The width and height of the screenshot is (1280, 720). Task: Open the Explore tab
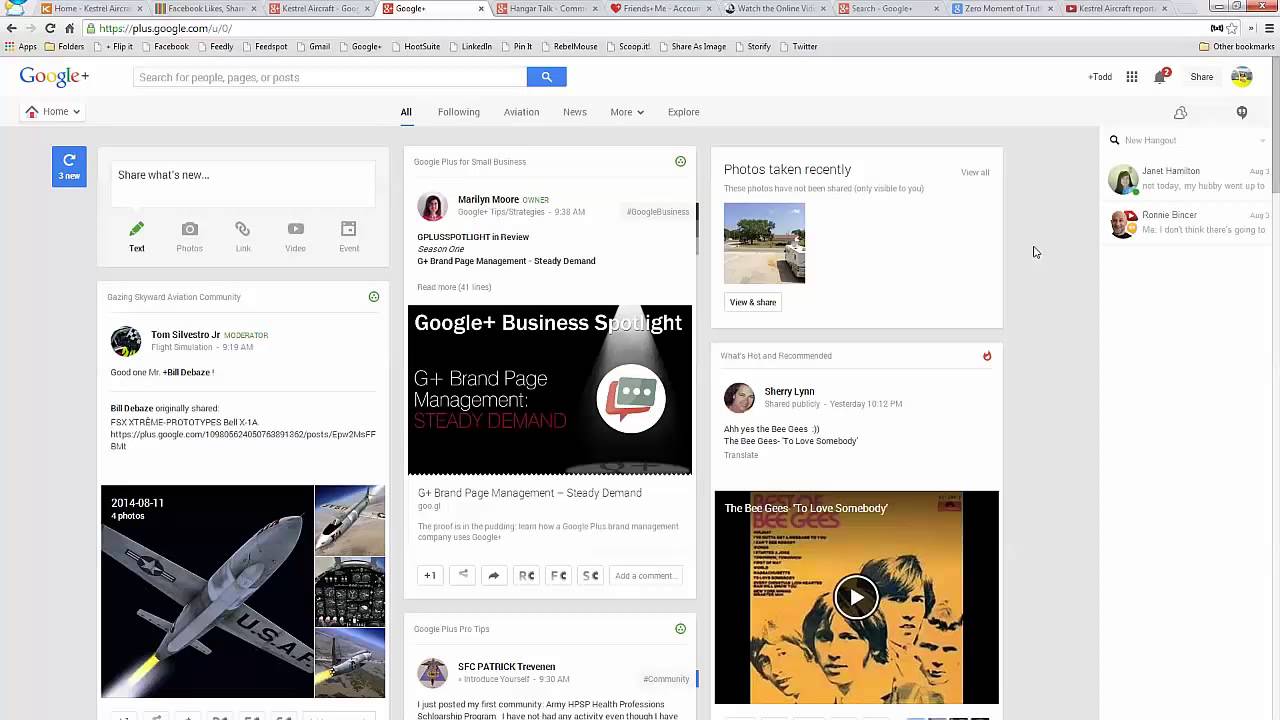tap(684, 112)
